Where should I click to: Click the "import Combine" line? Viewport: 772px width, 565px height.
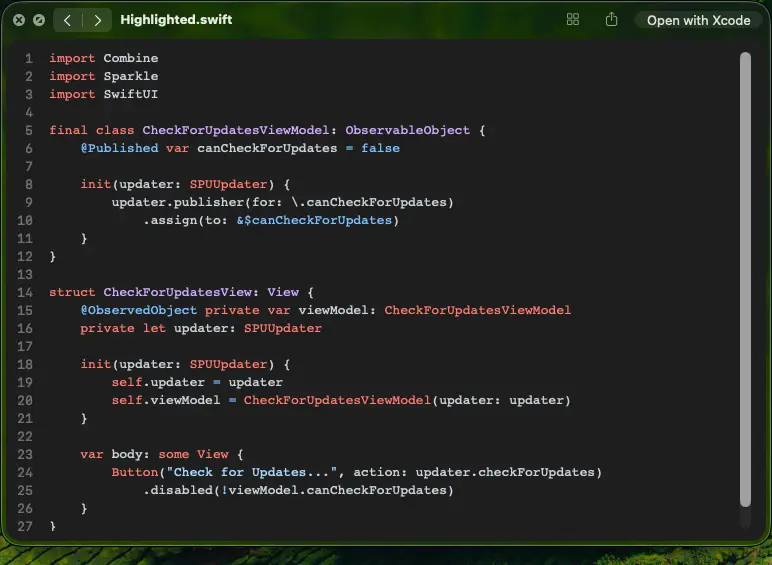(x=103, y=58)
